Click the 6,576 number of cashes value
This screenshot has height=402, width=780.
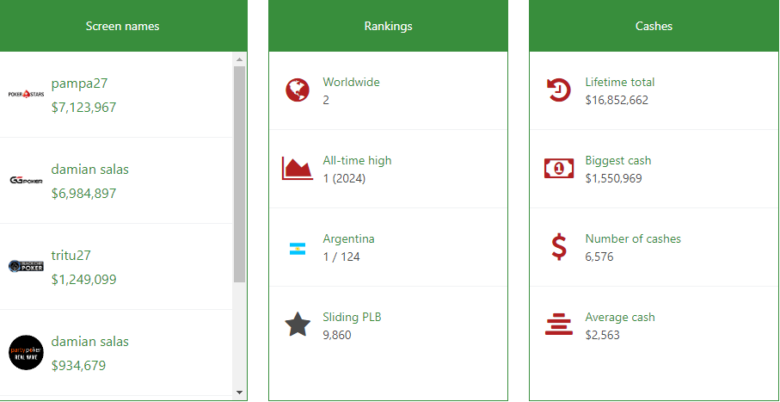599,257
